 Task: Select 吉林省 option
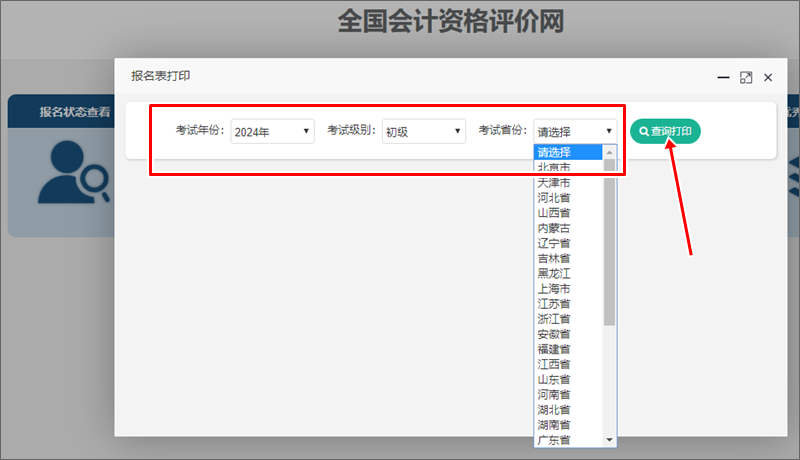pos(568,259)
